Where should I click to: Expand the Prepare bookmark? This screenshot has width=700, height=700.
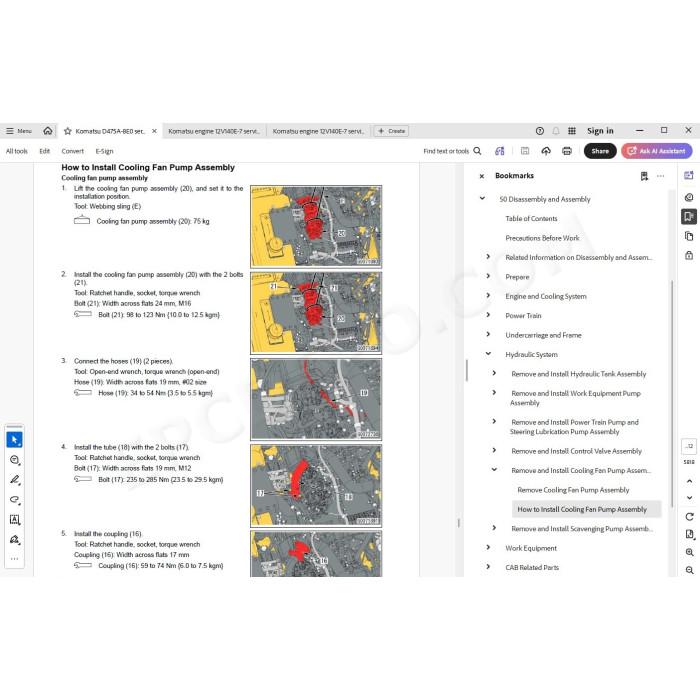(x=488, y=276)
